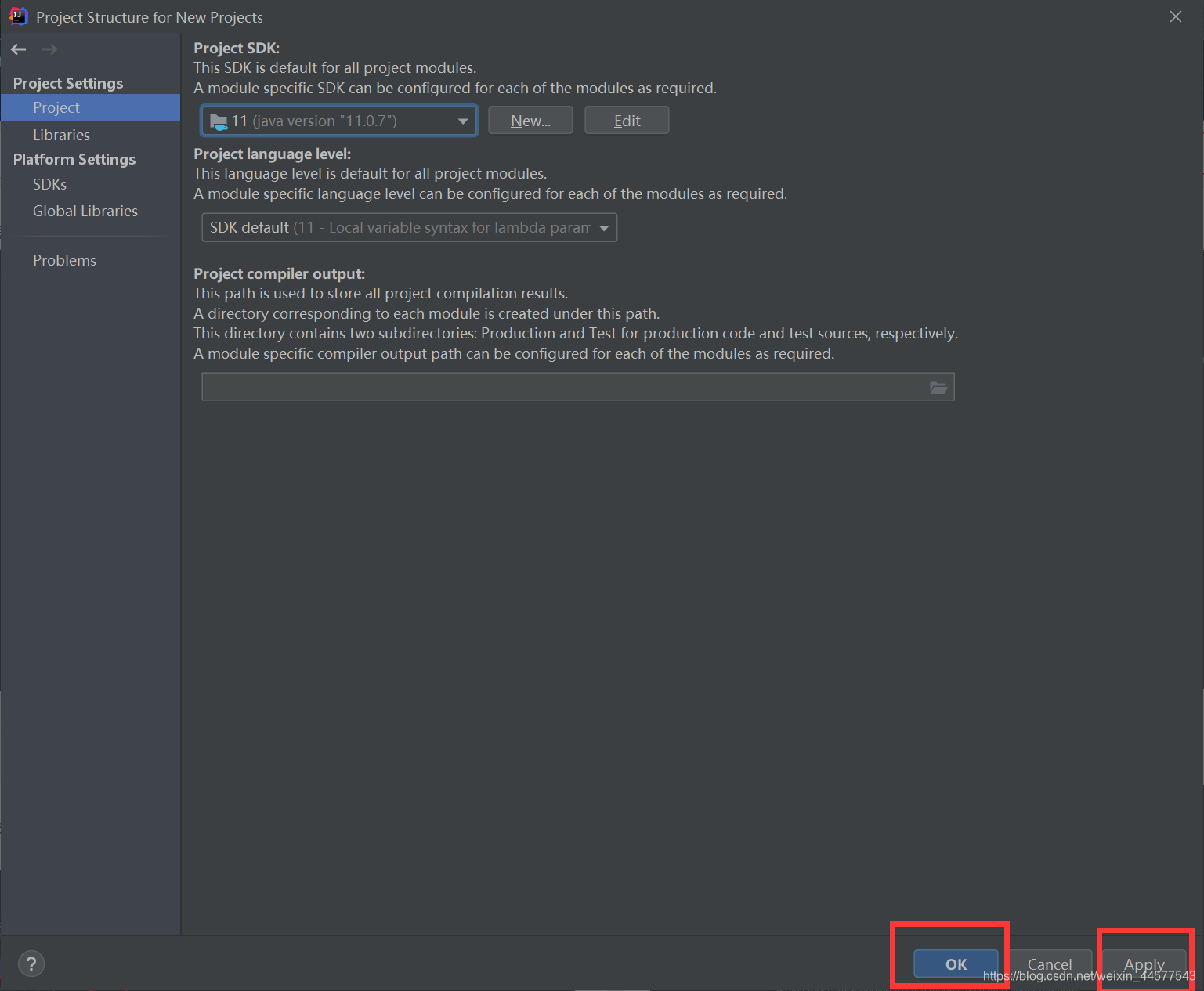Image resolution: width=1204 pixels, height=991 pixels.
Task: Click the IntelliJ IDEA logo in title bar
Action: pyautogui.click(x=18, y=16)
